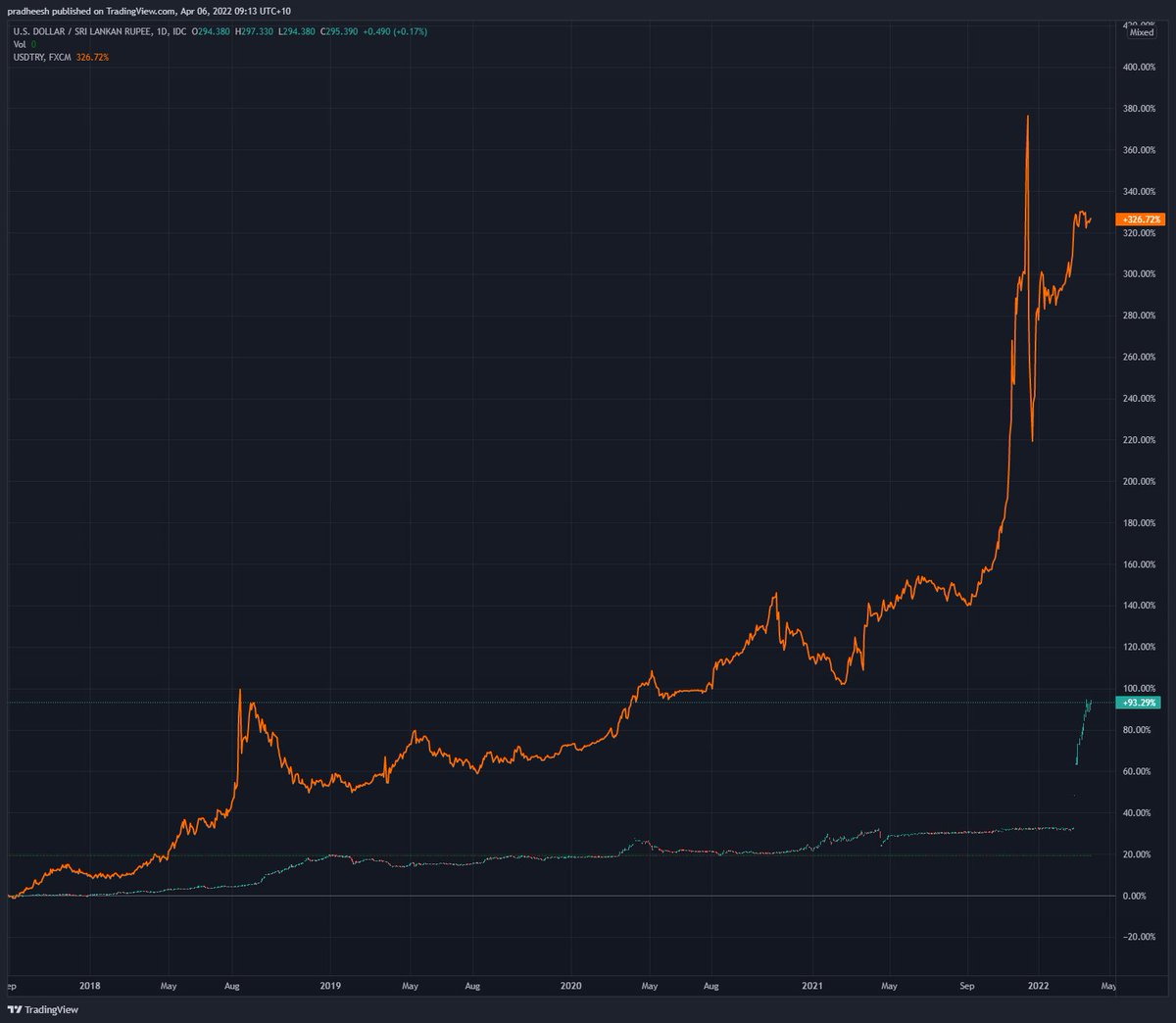1176x1023 pixels.
Task: Click the 200.00% price axis label
Action: pyautogui.click(x=1140, y=481)
